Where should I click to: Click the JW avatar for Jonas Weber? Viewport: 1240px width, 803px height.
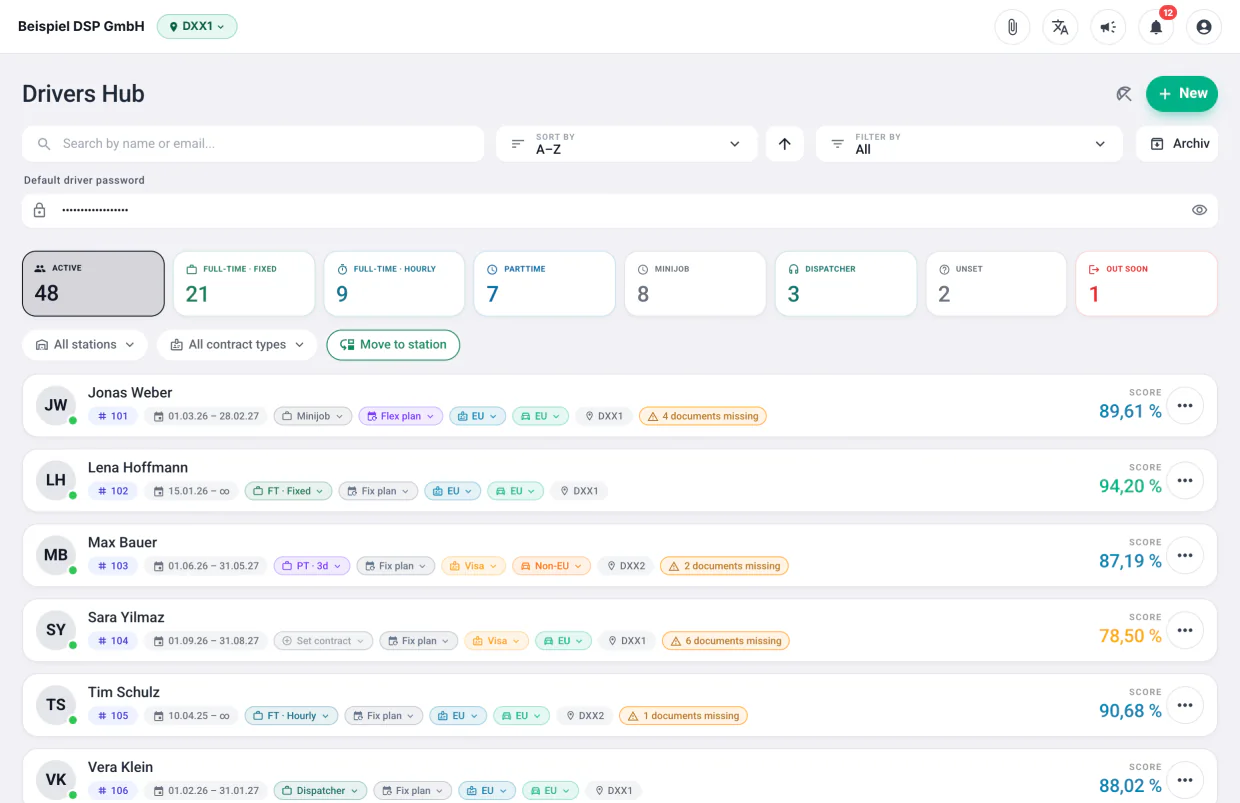(56, 405)
